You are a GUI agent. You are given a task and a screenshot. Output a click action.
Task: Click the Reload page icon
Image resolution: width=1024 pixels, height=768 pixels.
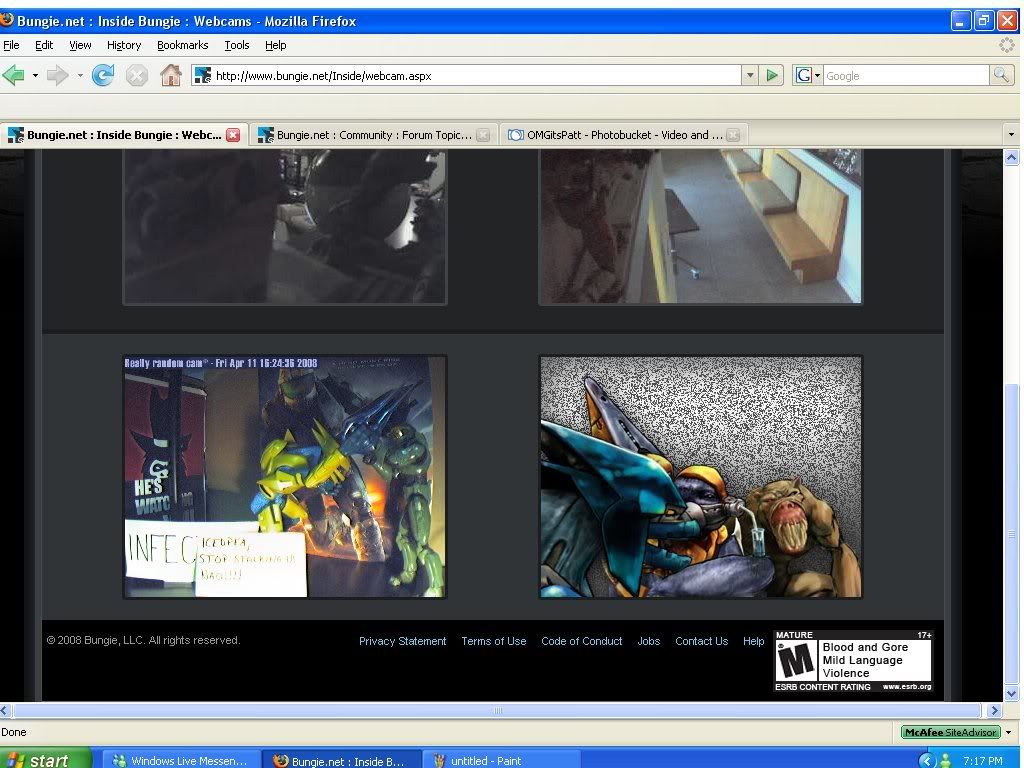point(103,75)
